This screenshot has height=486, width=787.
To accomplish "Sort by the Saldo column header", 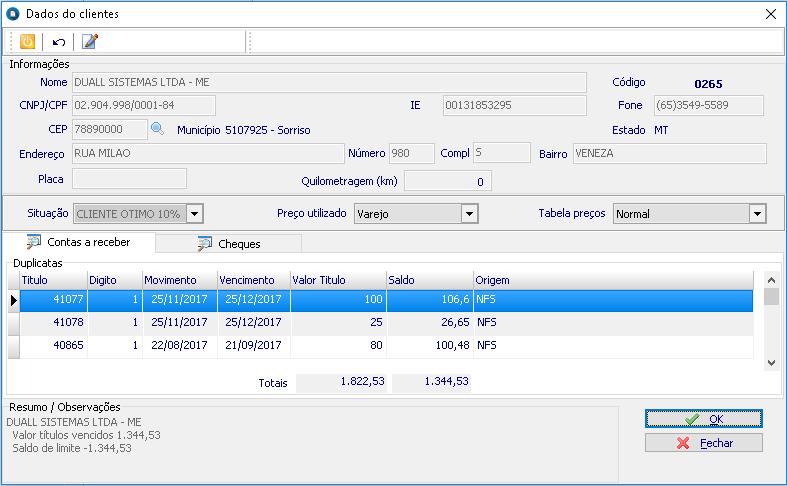I will pos(430,280).
